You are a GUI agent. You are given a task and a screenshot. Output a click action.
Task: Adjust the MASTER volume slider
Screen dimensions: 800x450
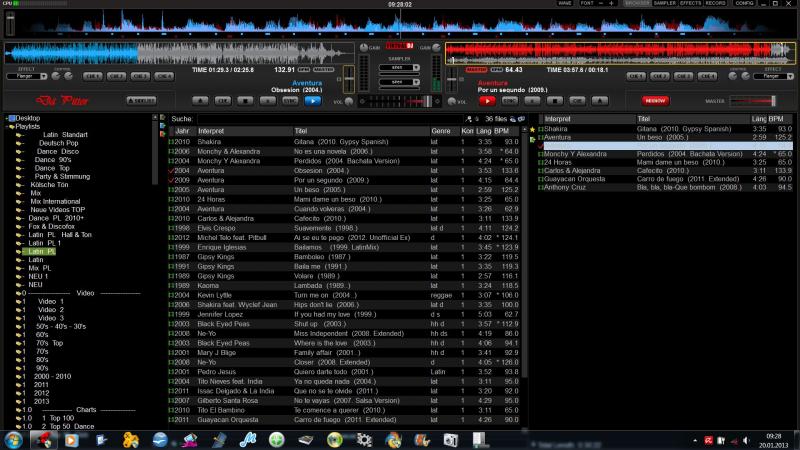(753, 101)
